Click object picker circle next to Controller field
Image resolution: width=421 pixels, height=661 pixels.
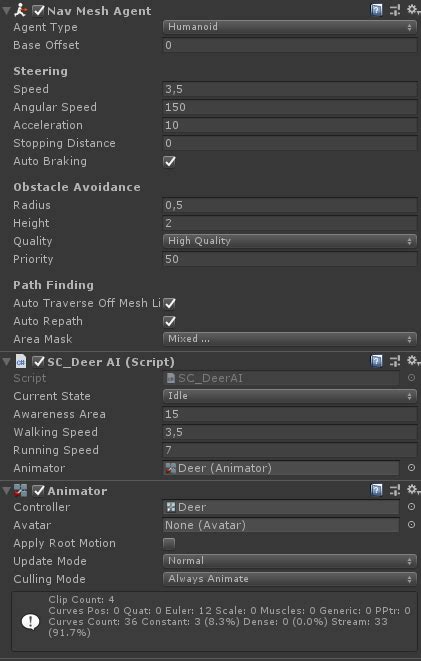pyautogui.click(x=411, y=507)
